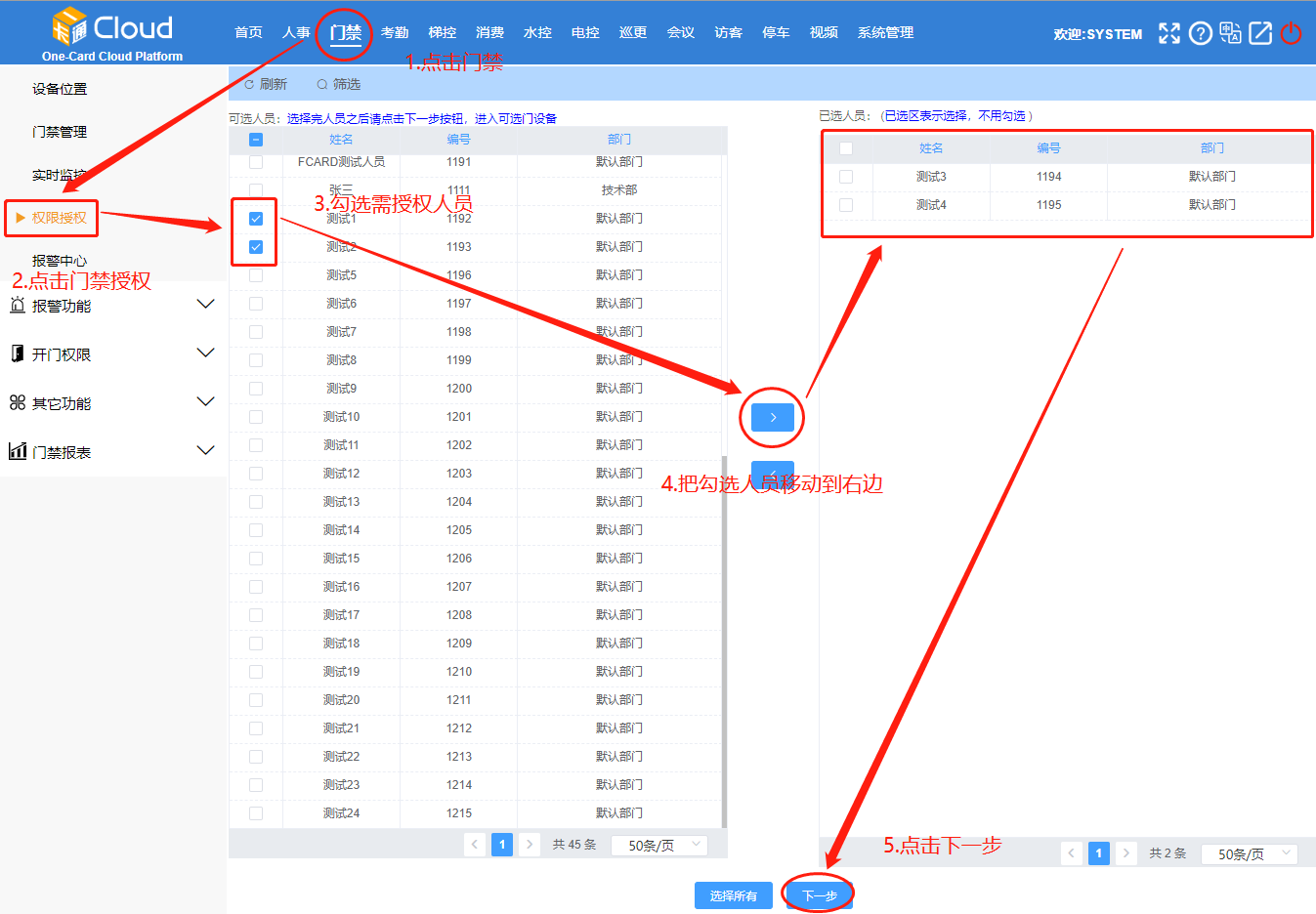The width and height of the screenshot is (1316, 914).
Task: Select page 1 in the left table pagination
Action: tap(501, 844)
